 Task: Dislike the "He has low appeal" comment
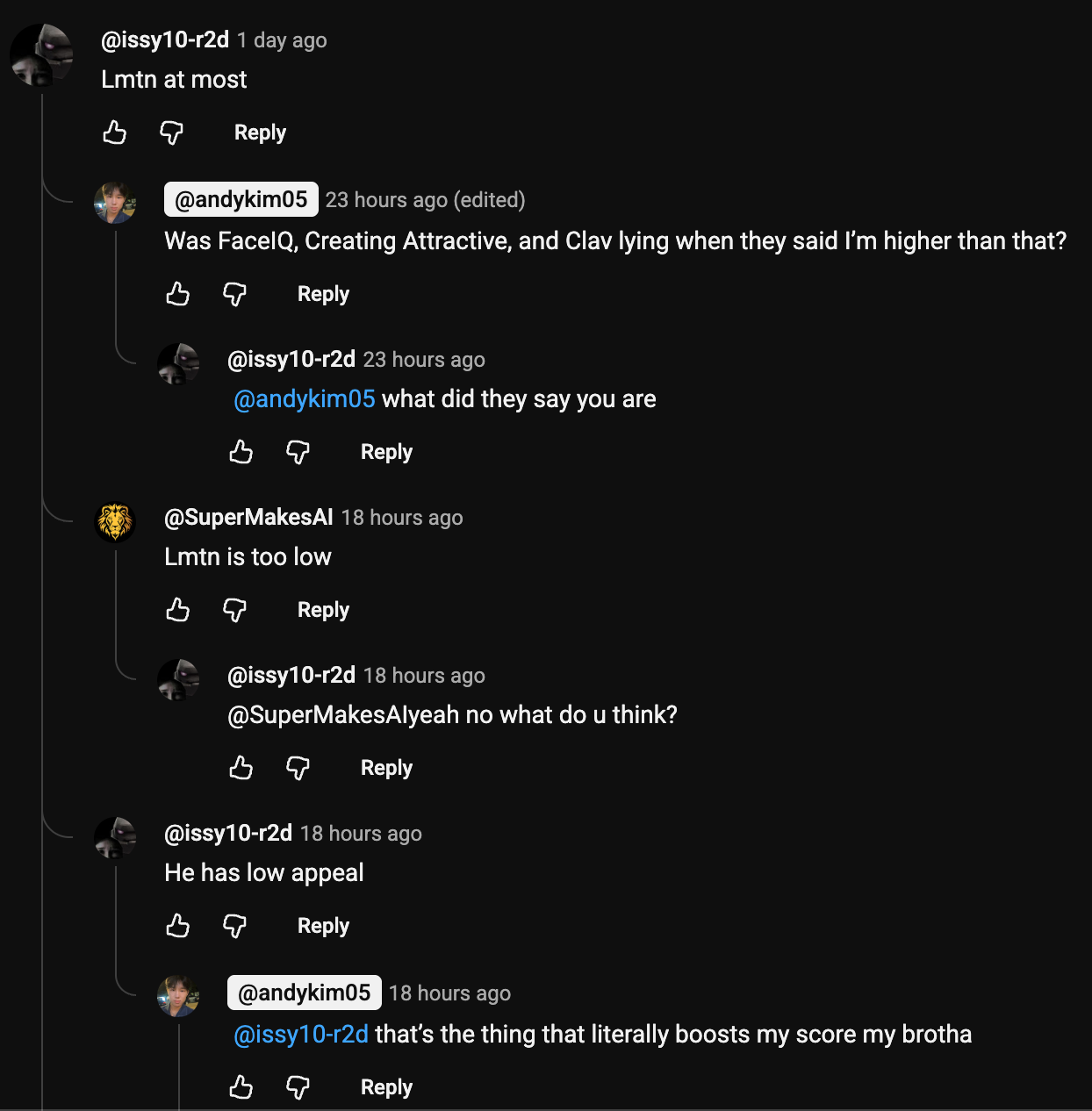click(234, 926)
